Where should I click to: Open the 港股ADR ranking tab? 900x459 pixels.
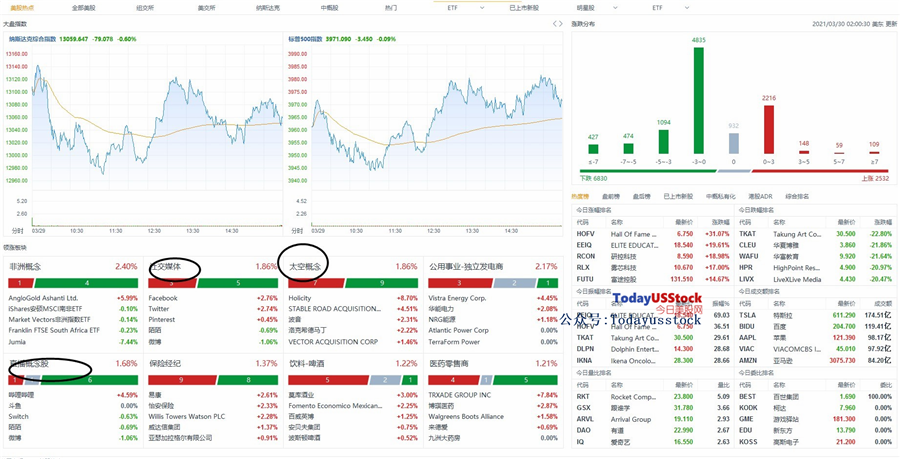(761, 196)
